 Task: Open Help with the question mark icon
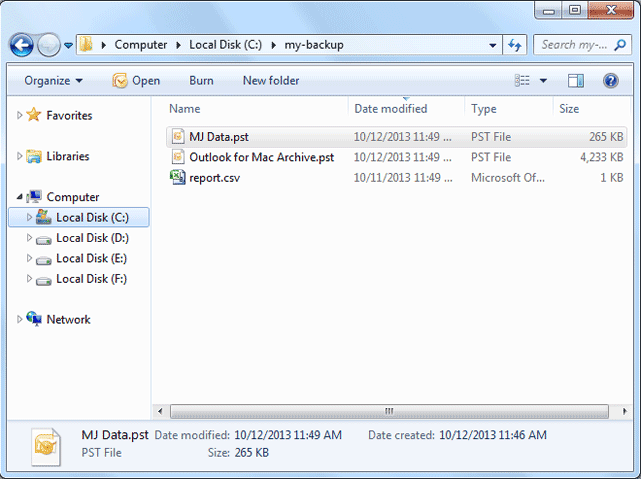(610, 81)
